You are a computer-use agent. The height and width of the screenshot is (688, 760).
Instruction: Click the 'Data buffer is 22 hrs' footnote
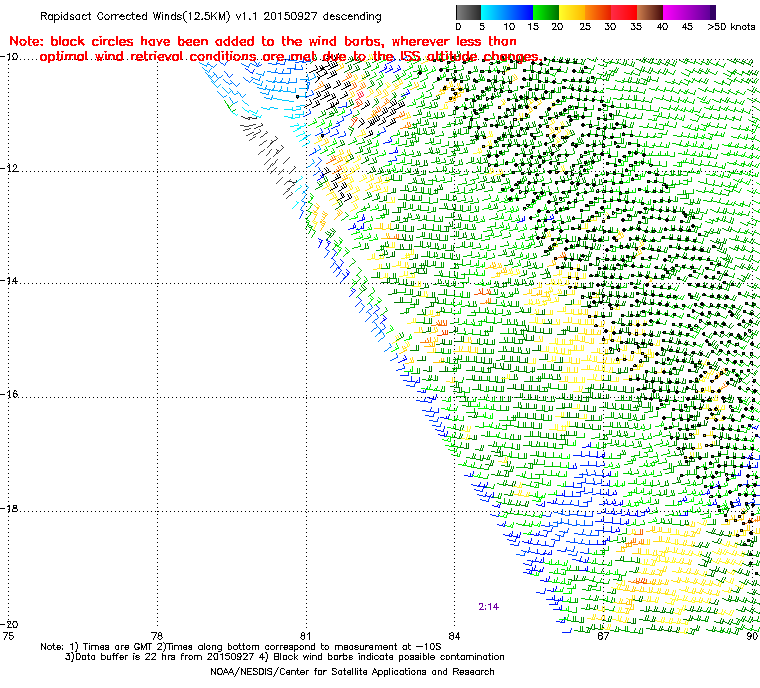285,657
